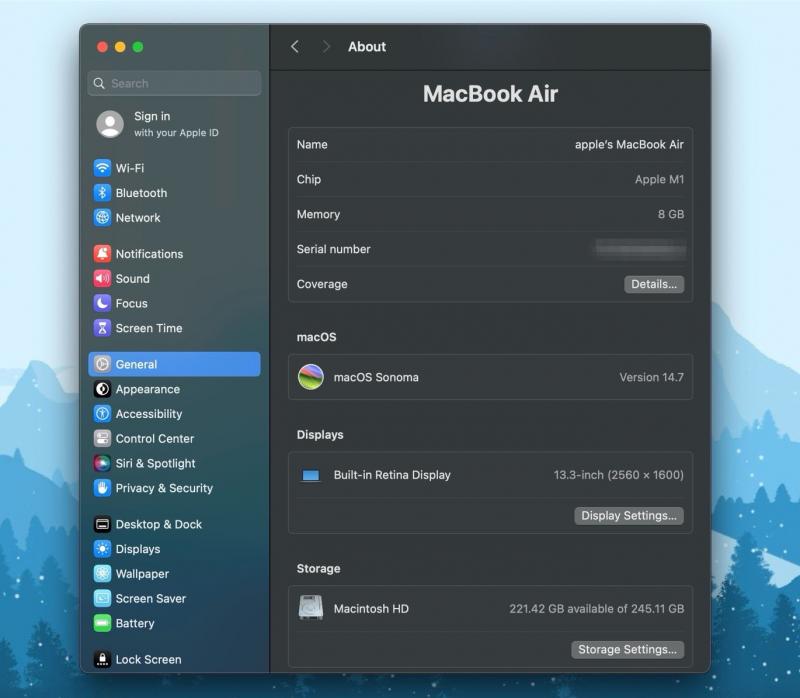Go back with the left chevron
The height and width of the screenshot is (698, 800).
point(295,47)
